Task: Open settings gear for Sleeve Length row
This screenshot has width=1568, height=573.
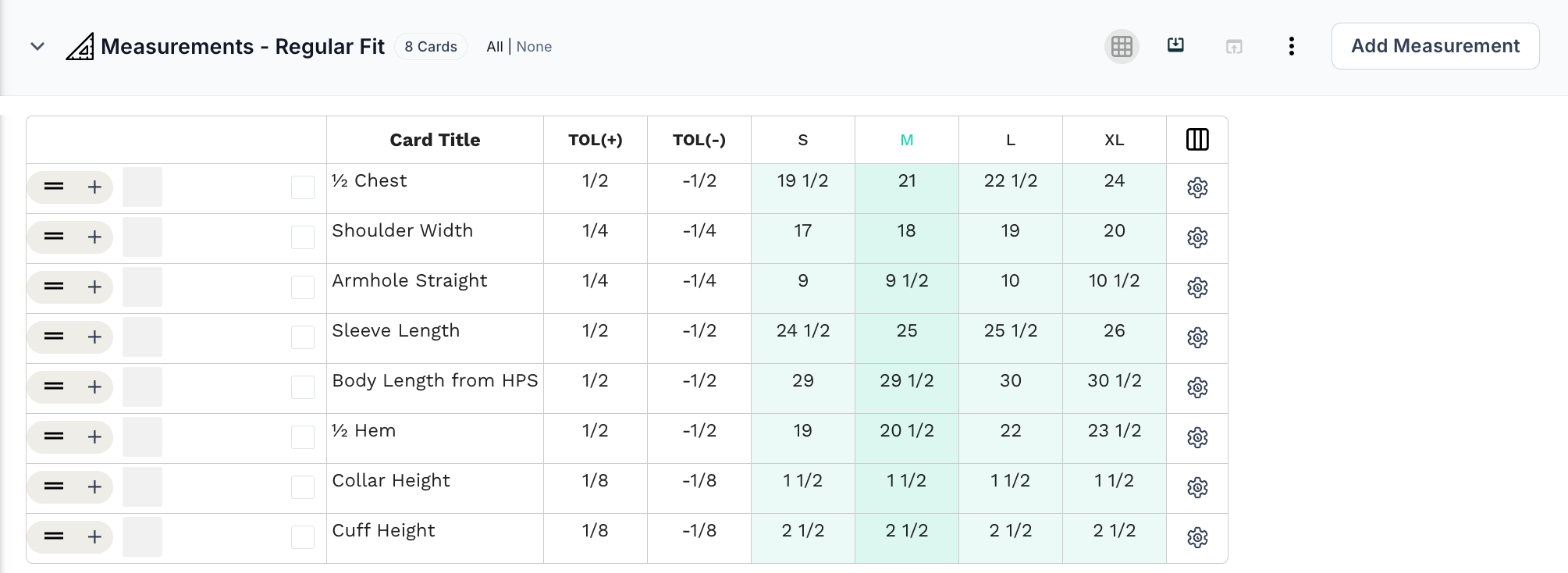Action: tap(1197, 338)
